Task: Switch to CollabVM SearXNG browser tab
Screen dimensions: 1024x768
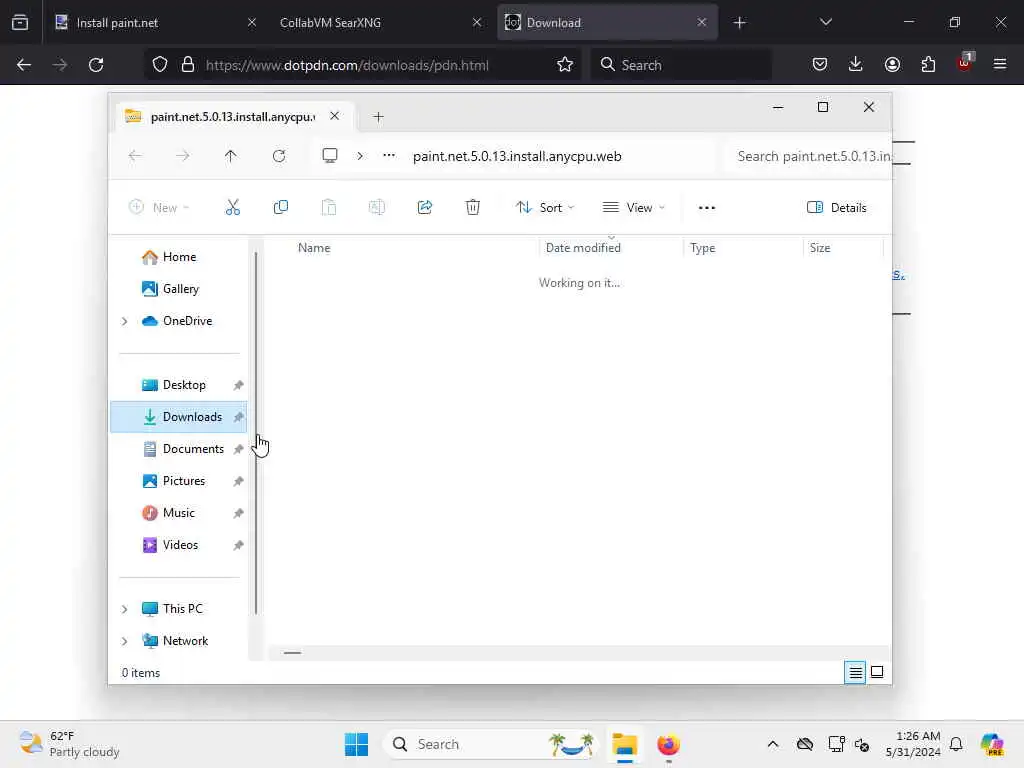Action: pos(380,23)
